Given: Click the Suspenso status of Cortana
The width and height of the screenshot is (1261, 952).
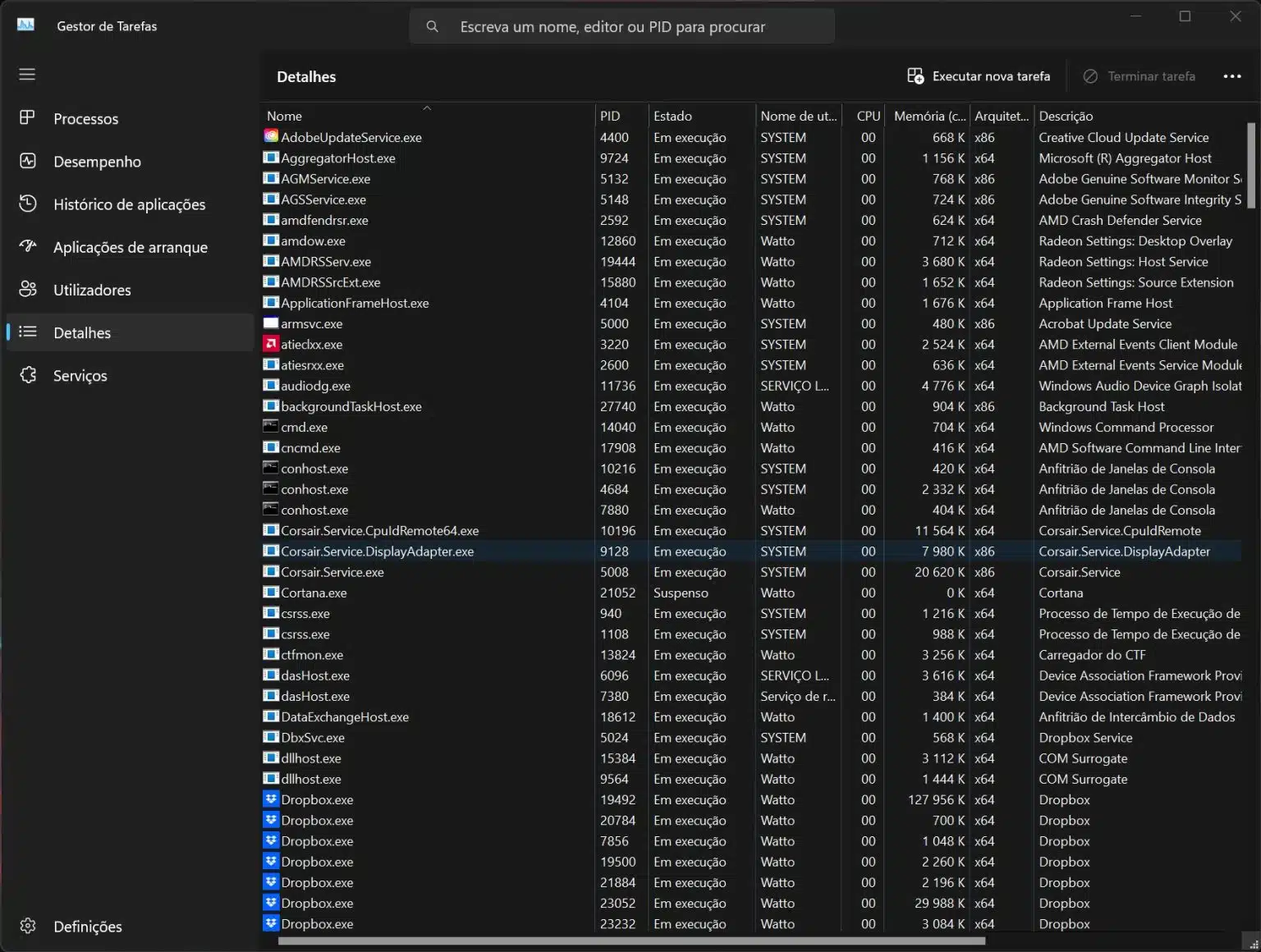Looking at the screenshot, I should pos(681,593).
